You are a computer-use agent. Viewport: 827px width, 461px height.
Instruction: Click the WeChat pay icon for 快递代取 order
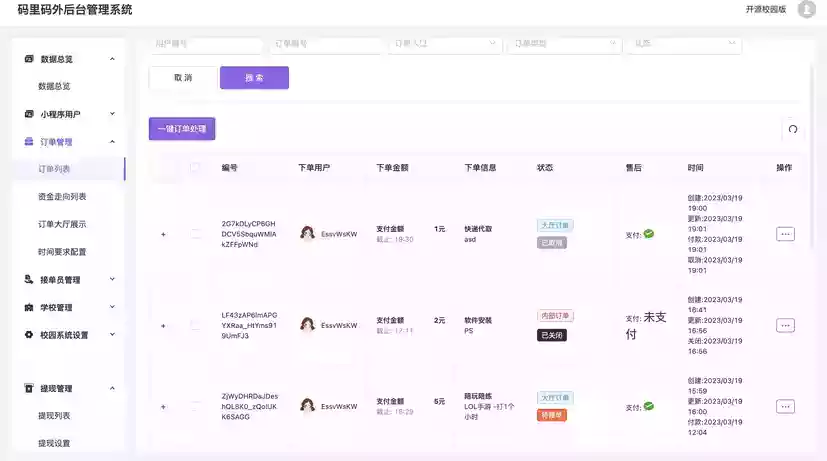649,234
